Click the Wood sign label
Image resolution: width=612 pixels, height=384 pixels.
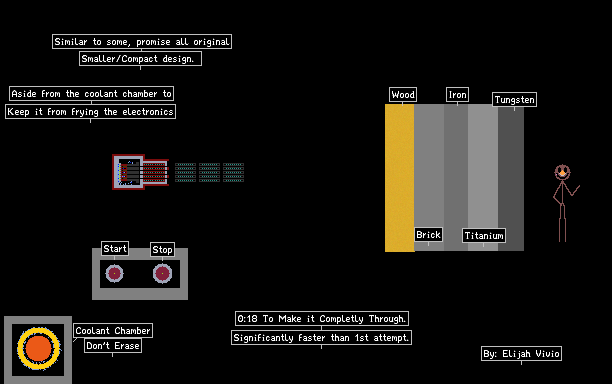coord(403,95)
